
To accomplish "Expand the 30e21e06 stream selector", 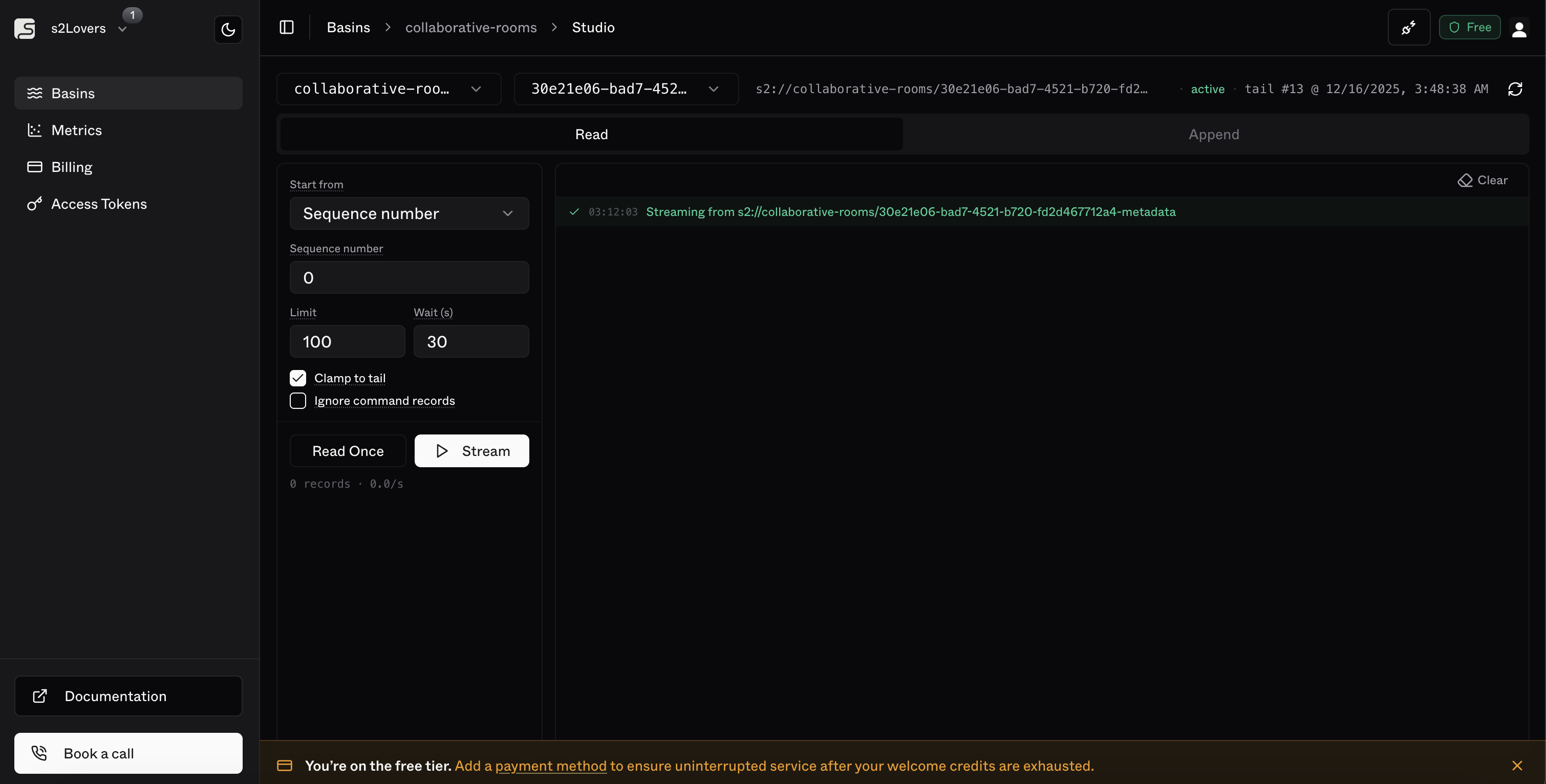I will pyautogui.click(x=626, y=89).
